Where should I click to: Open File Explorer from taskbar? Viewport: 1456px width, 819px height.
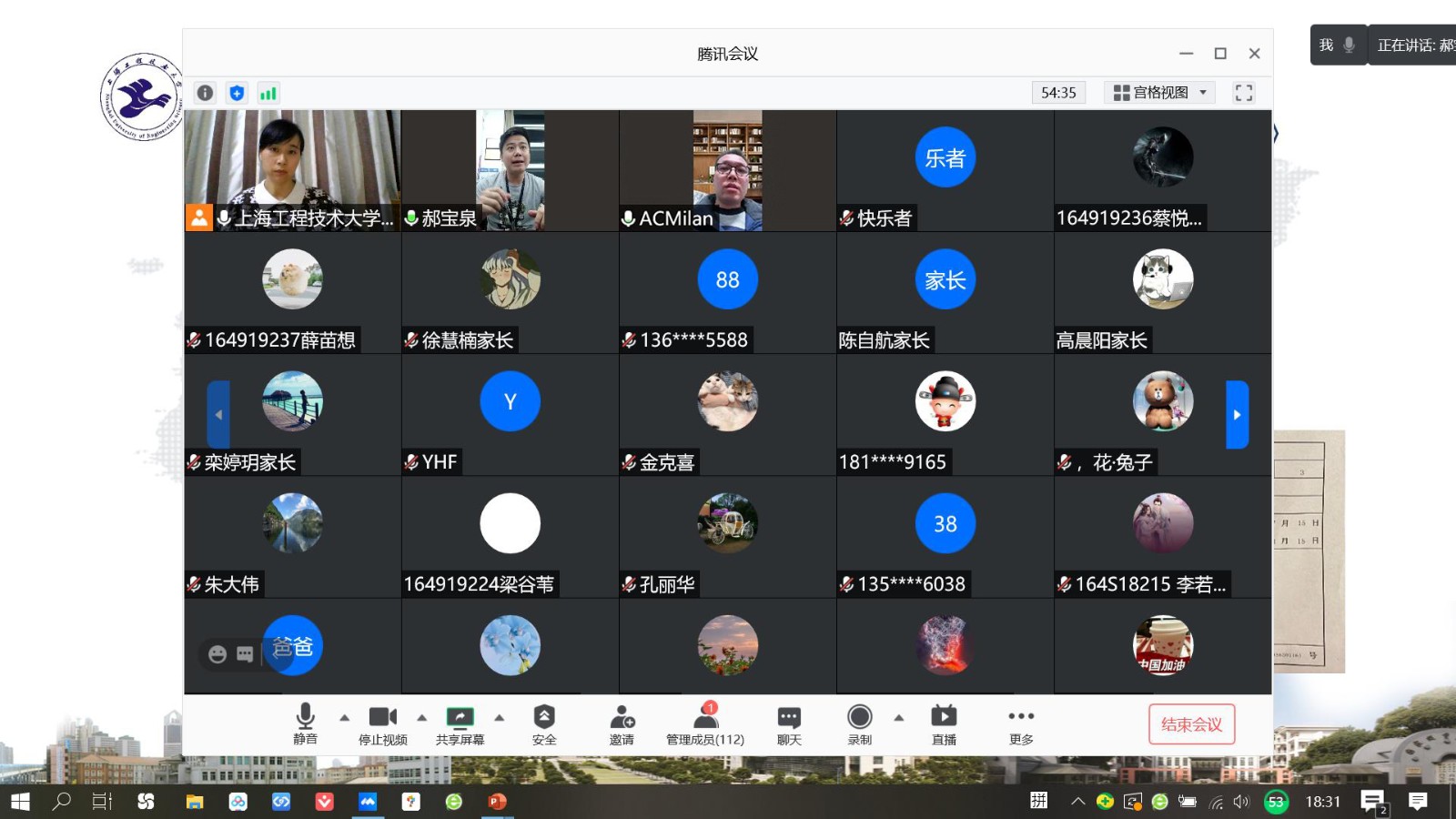[x=194, y=801]
